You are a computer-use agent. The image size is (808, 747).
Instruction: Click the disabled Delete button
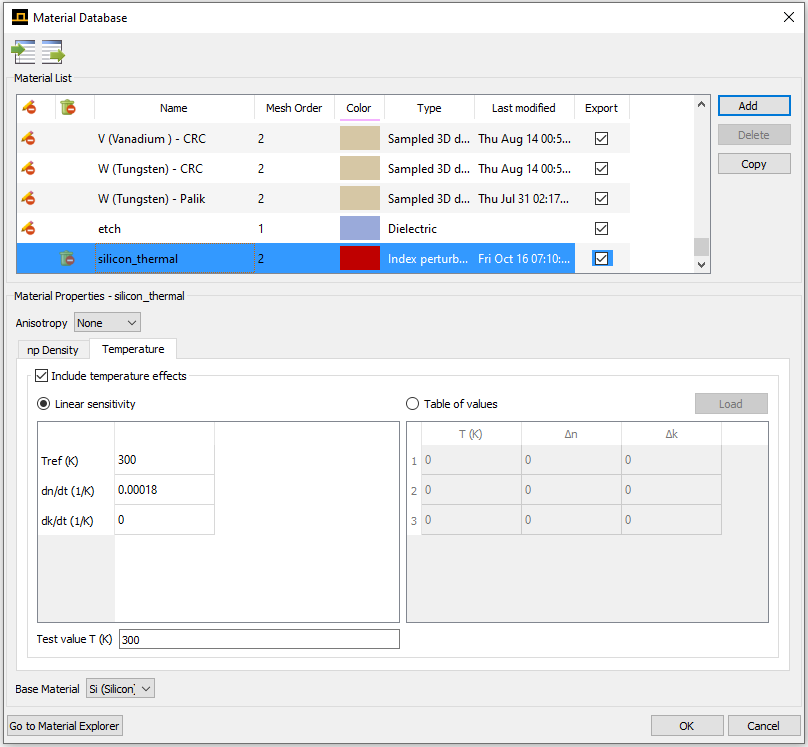tap(754, 135)
